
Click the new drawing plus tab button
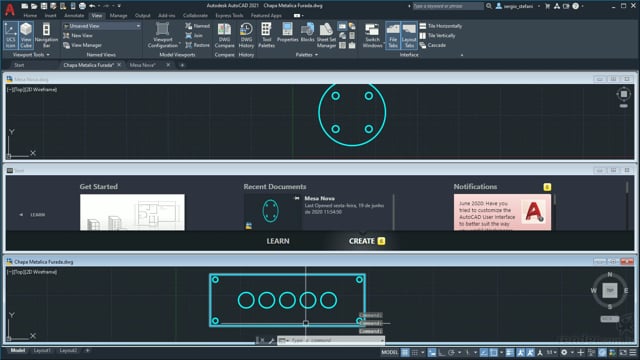pos(182,65)
